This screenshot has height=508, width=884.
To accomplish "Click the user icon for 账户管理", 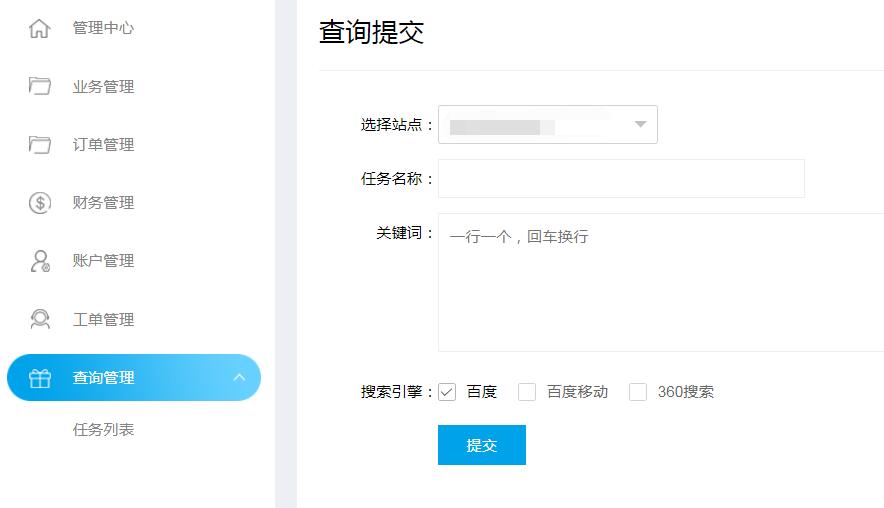I will click(39, 261).
